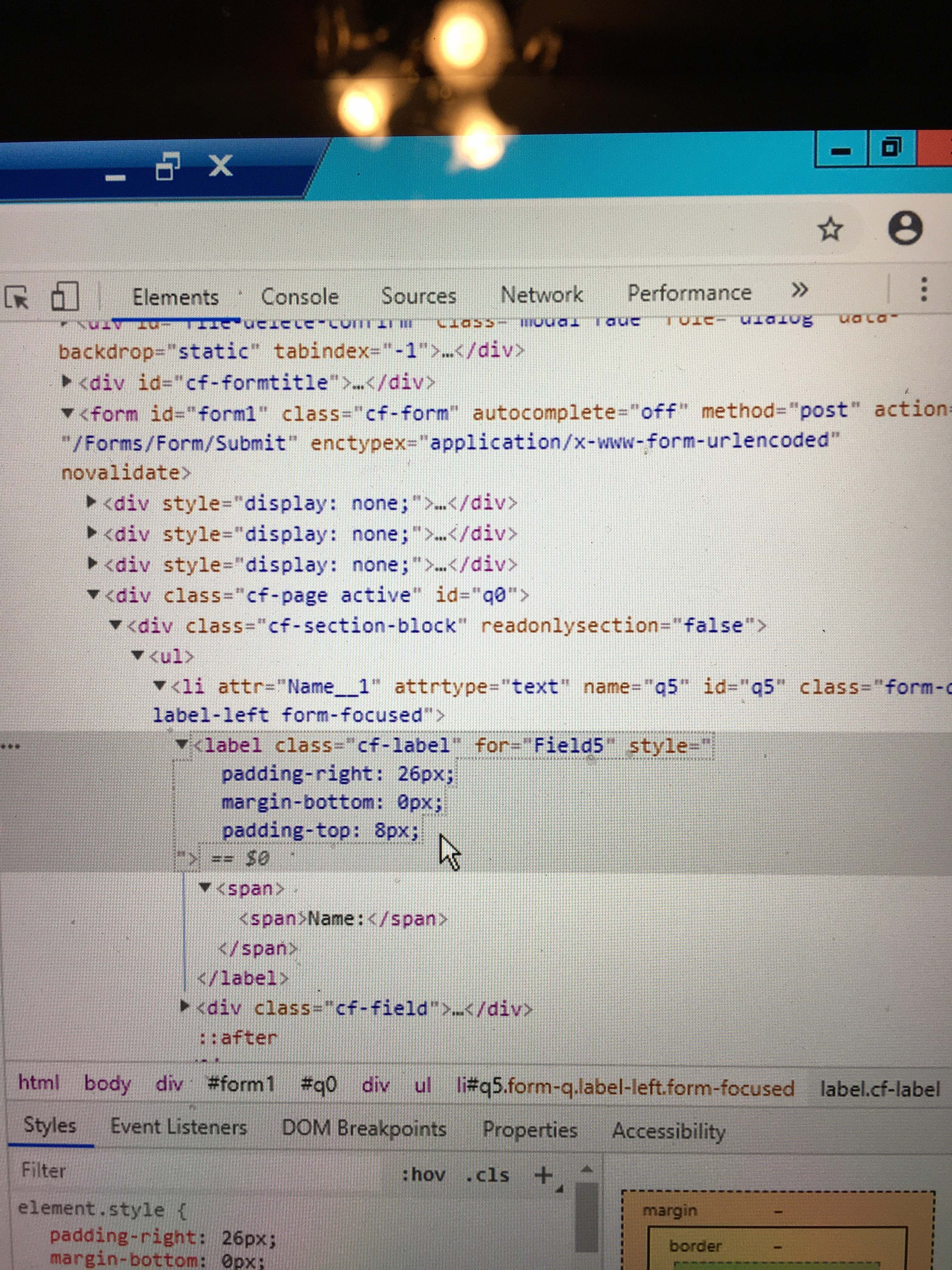Collapse the cf-page active div
This screenshot has height=1270, width=952.
[93, 594]
